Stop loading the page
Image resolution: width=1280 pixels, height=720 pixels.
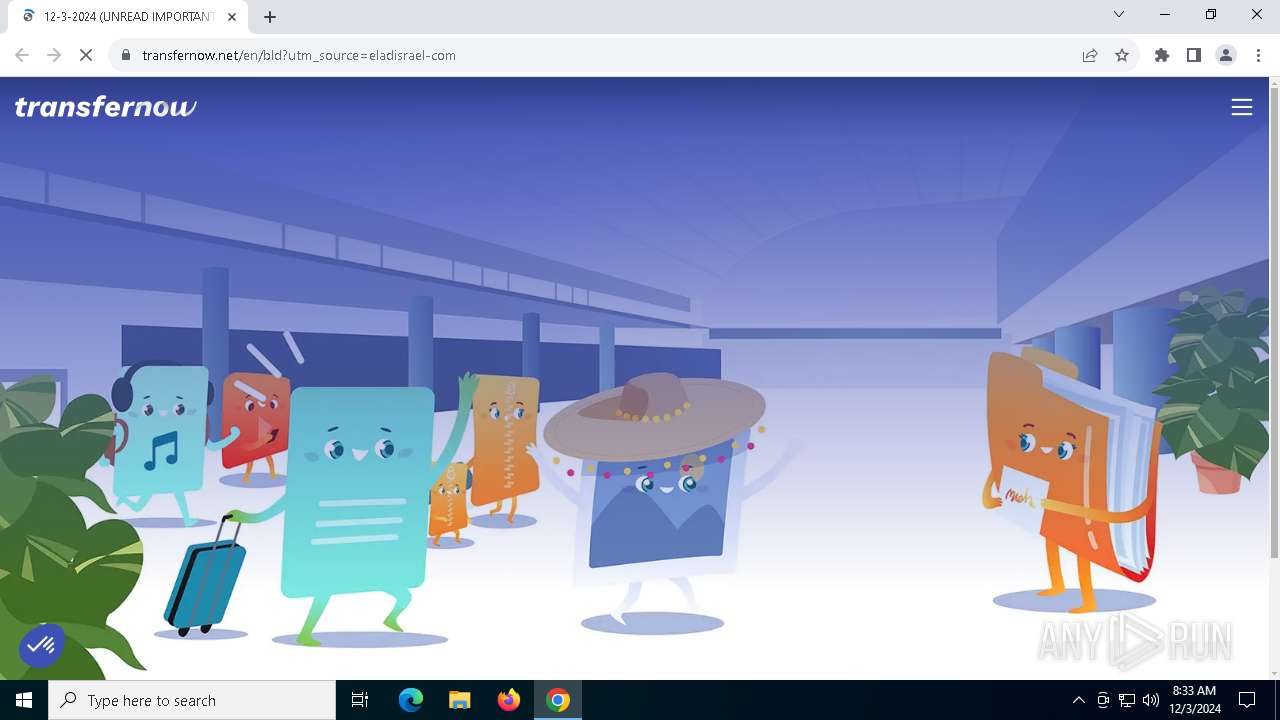pos(86,55)
